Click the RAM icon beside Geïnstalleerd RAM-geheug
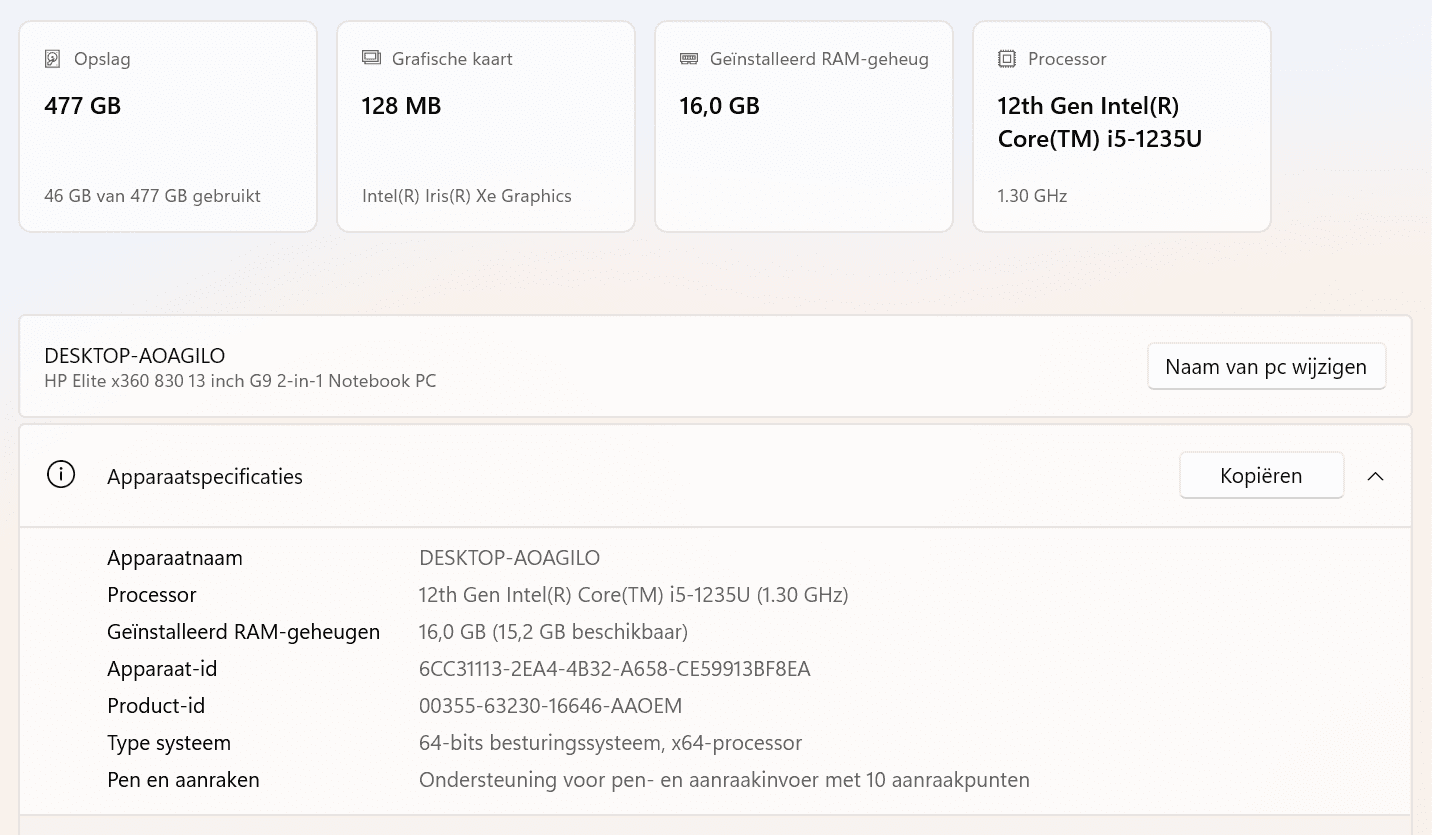Image resolution: width=1432 pixels, height=835 pixels. coord(689,58)
